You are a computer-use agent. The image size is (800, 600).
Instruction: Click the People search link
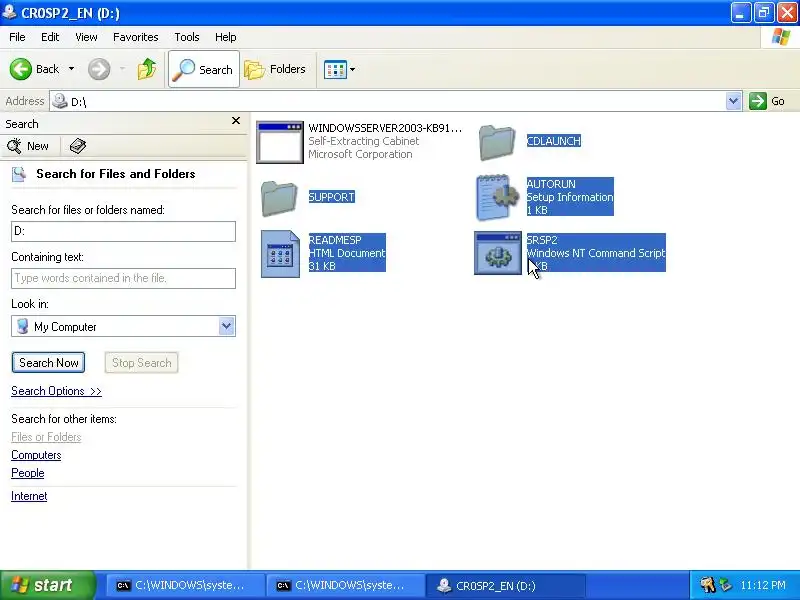28,473
